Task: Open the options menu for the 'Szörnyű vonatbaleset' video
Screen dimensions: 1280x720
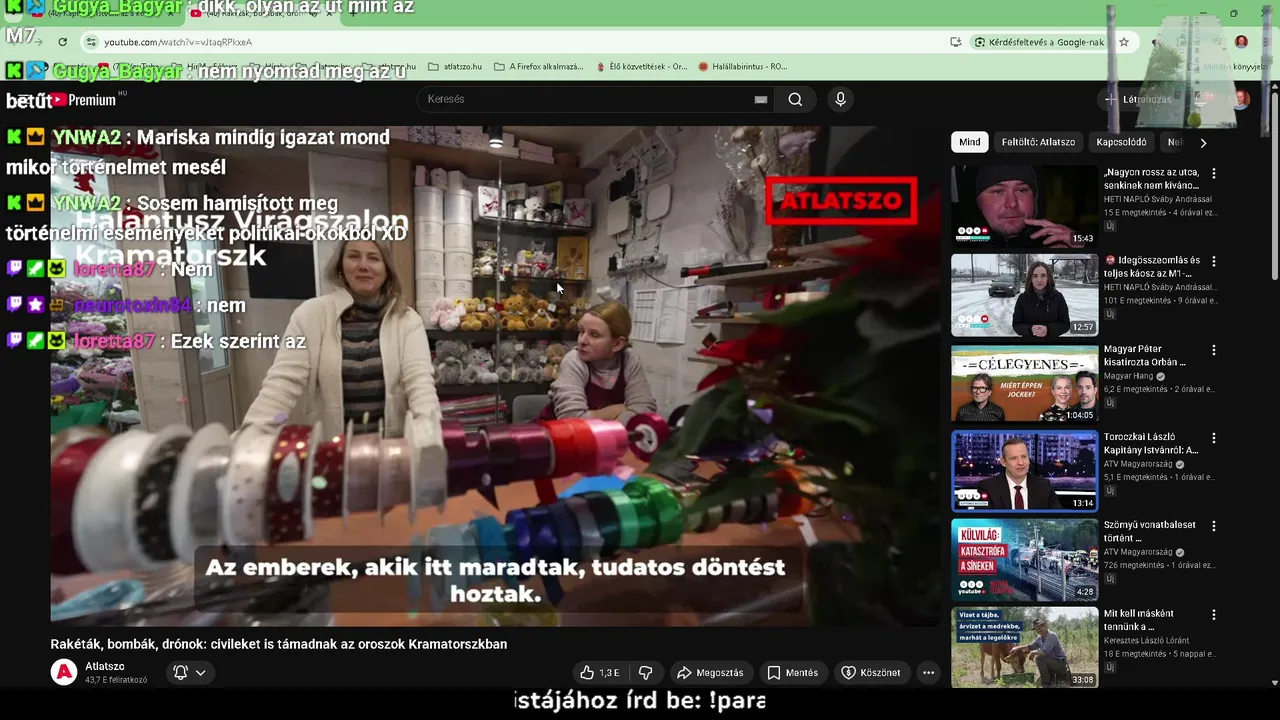Action: pos(1214,526)
